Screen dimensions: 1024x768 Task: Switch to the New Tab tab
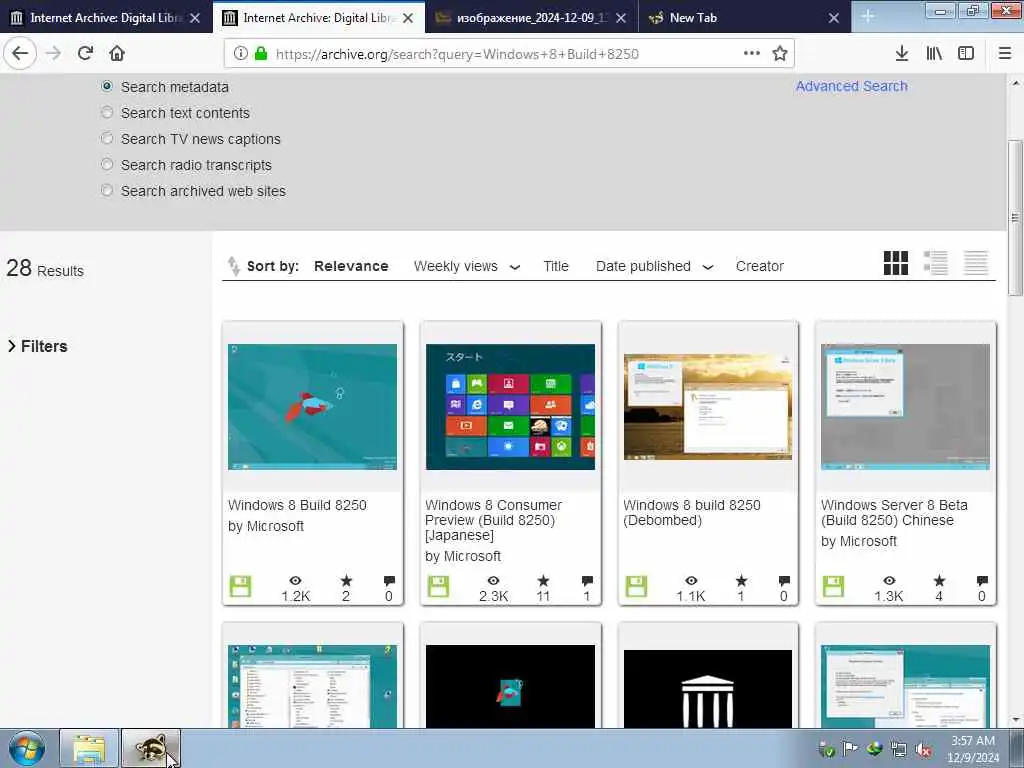coord(744,18)
